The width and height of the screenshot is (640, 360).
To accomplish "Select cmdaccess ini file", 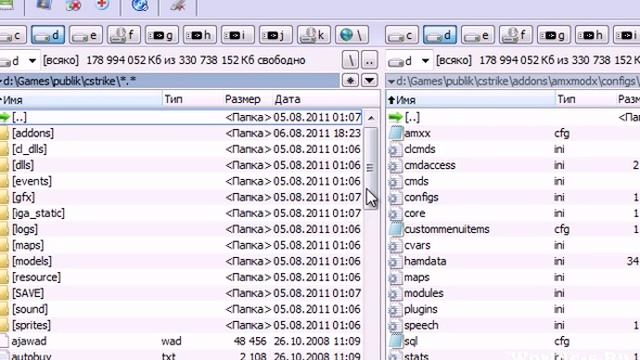I will 513,165.
